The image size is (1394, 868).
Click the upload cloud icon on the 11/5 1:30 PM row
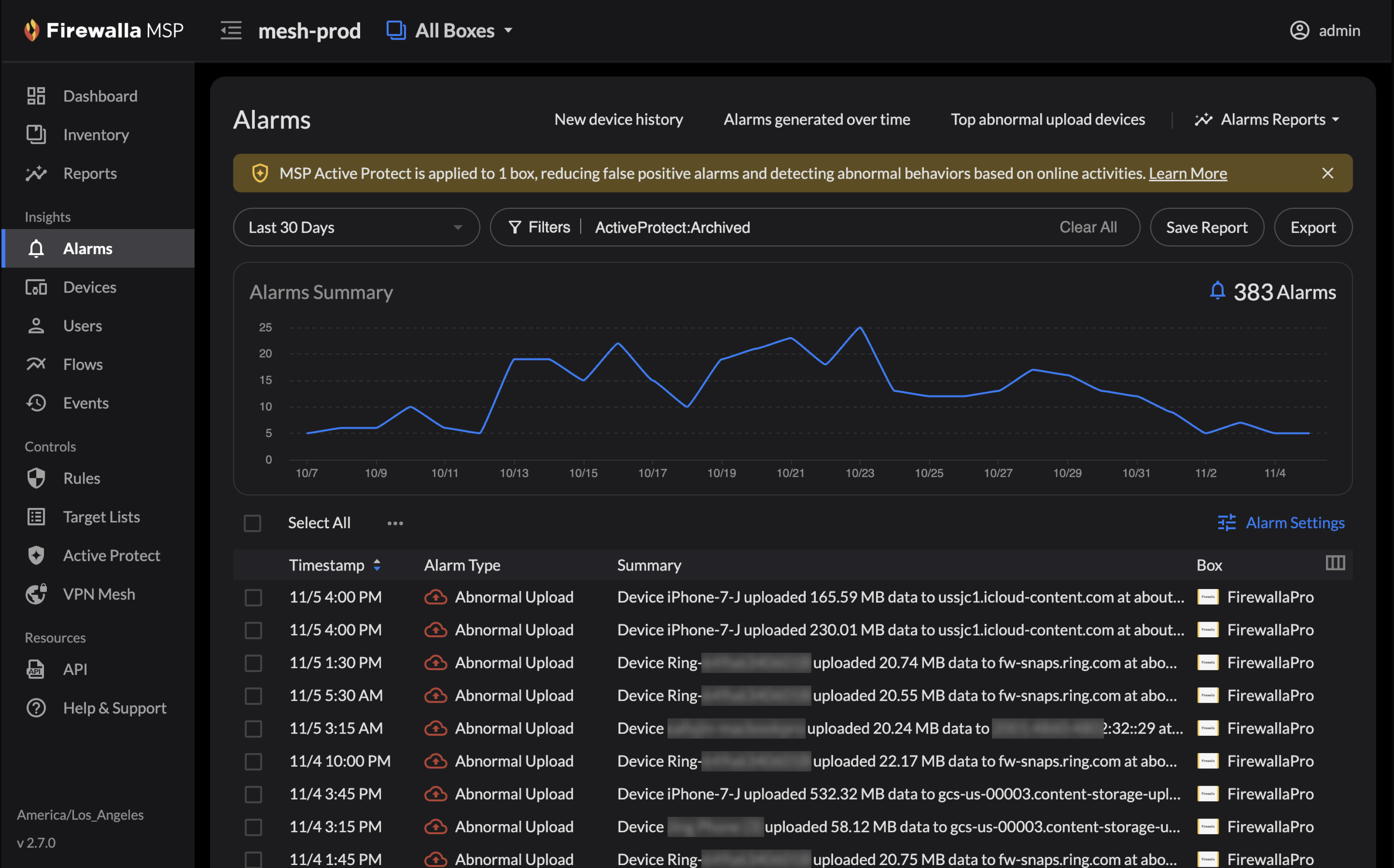point(436,663)
